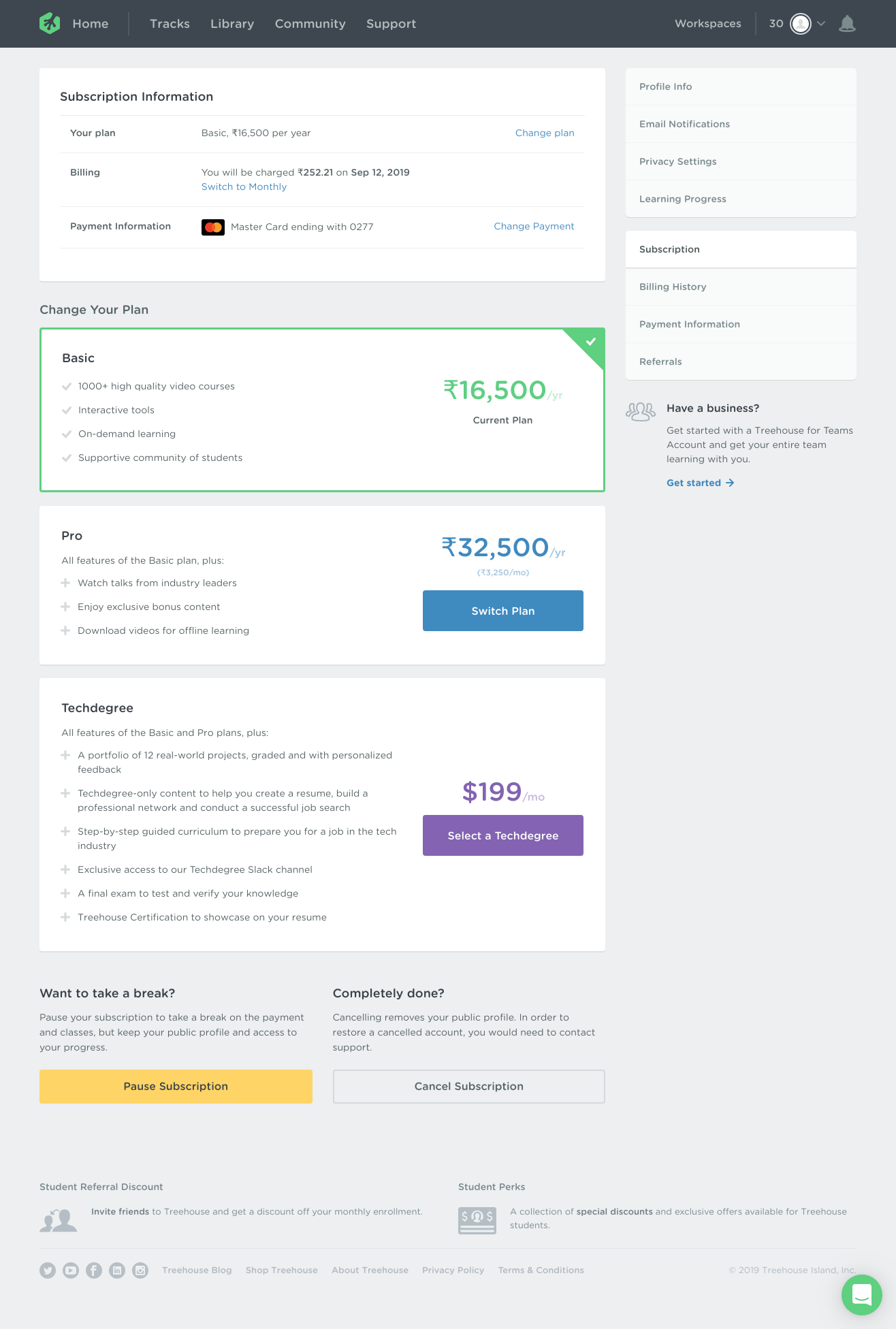Open the LinkedIn footer icon

tap(117, 1270)
